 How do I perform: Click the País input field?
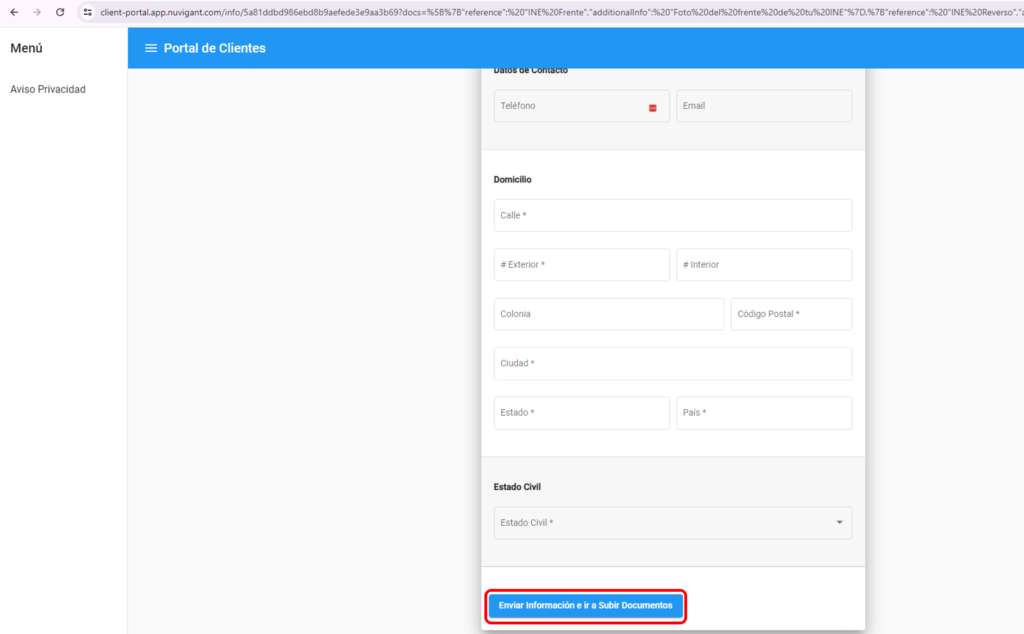764,413
